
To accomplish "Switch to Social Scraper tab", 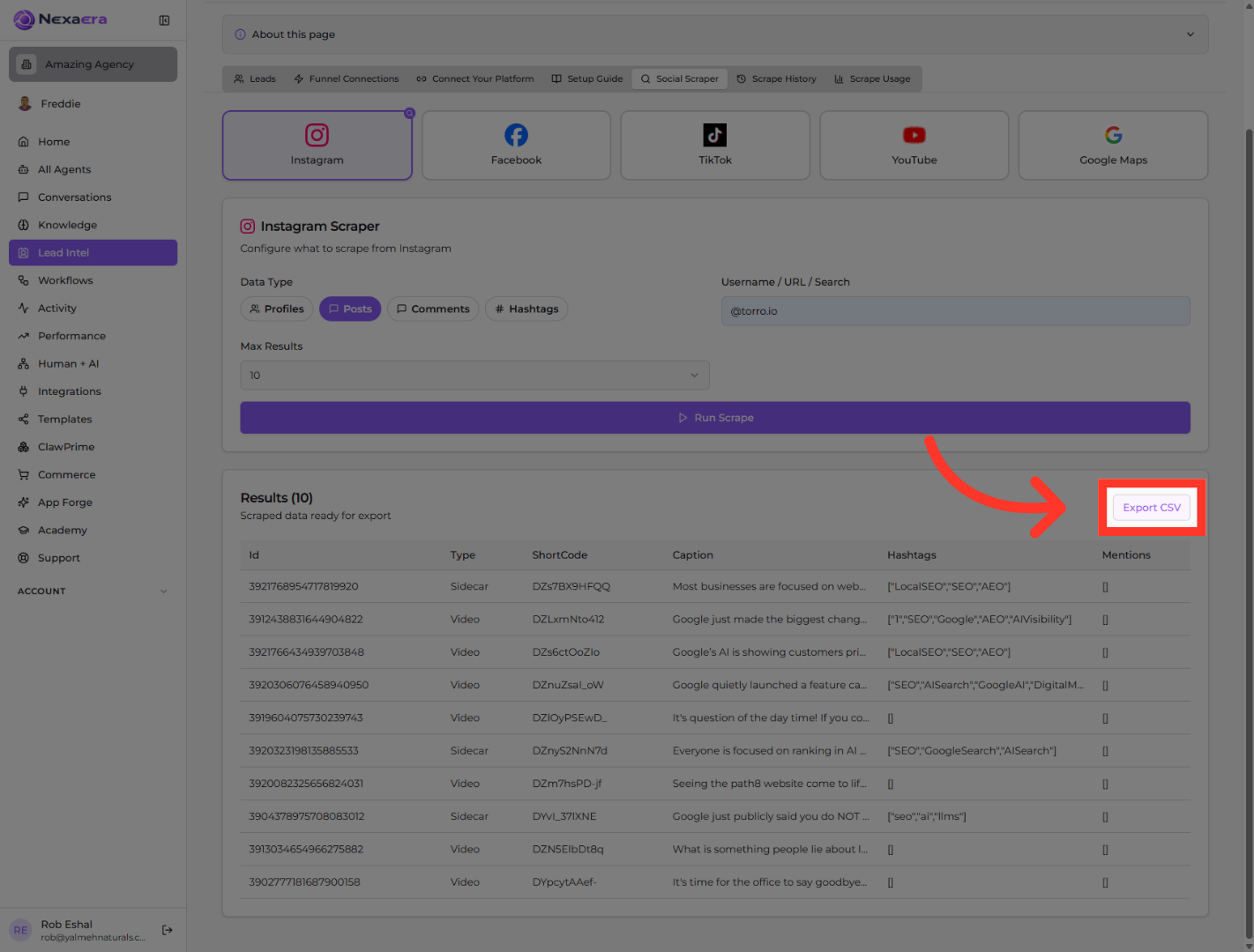I will point(680,79).
